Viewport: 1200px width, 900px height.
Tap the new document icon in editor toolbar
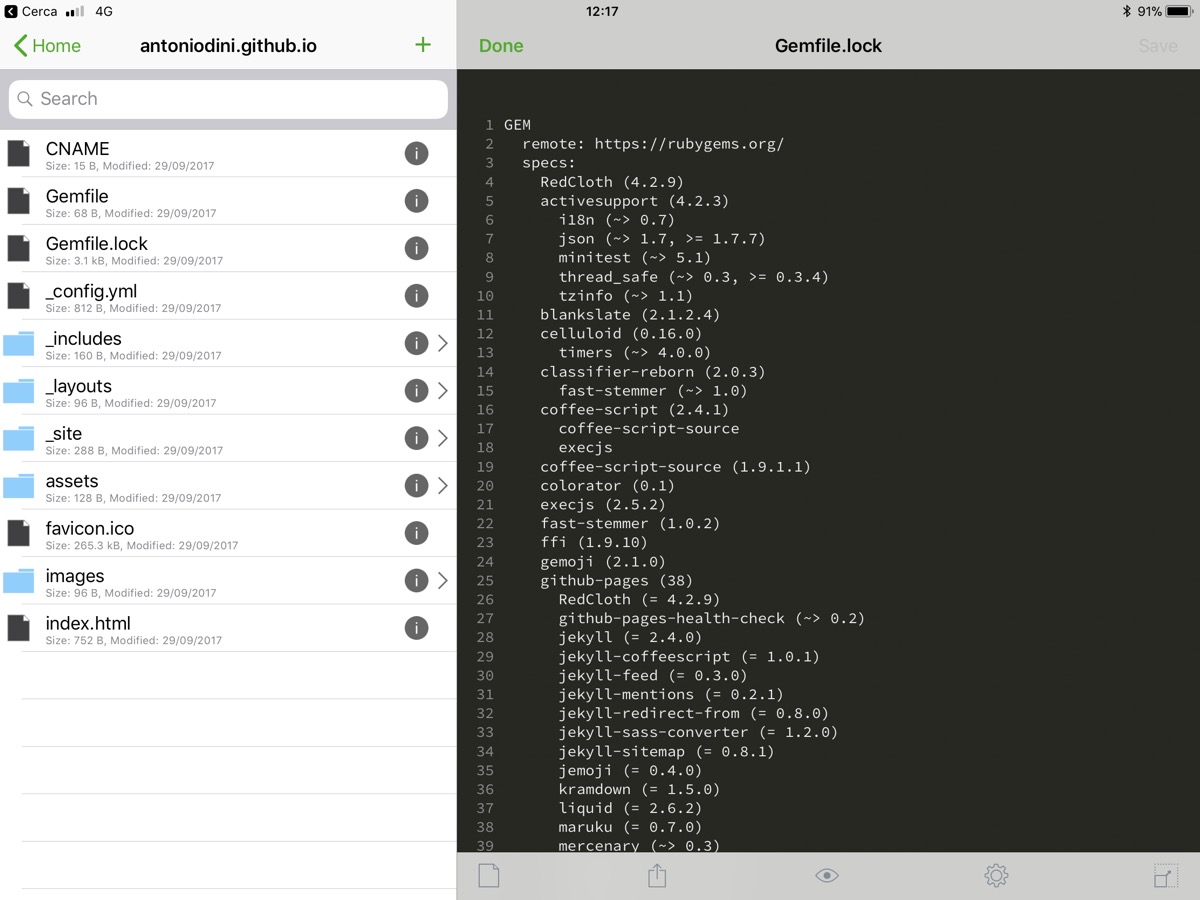click(x=488, y=876)
